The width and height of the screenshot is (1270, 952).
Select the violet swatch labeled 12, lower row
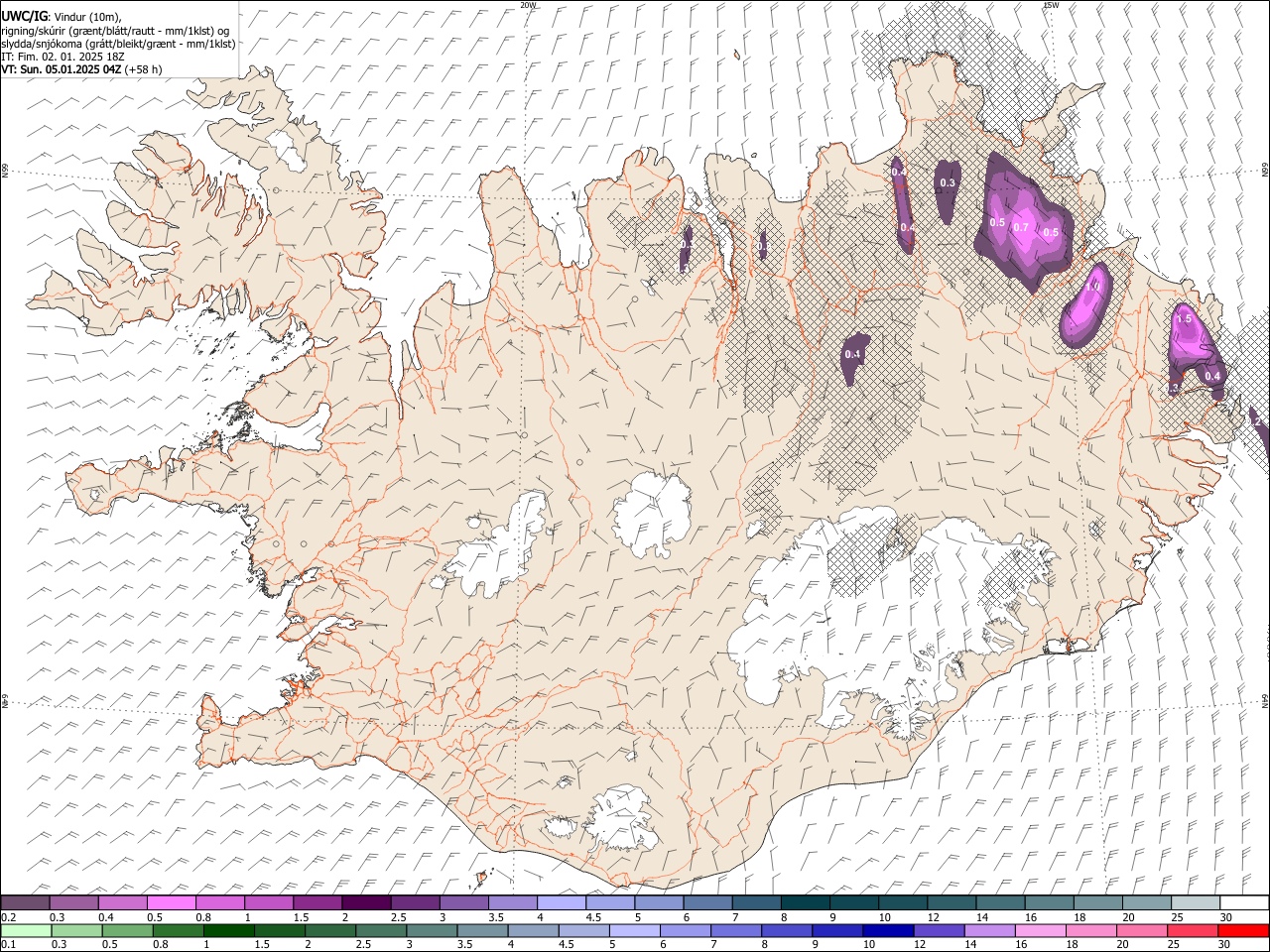click(x=938, y=930)
